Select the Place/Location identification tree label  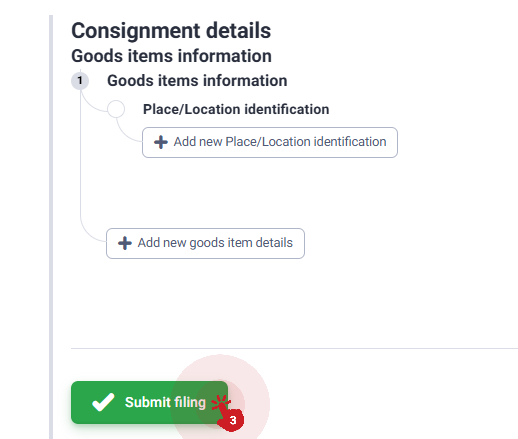[x=236, y=109]
